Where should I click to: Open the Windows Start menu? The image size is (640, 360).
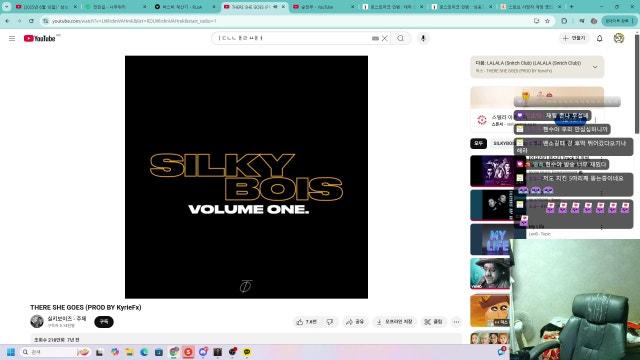point(11,352)
